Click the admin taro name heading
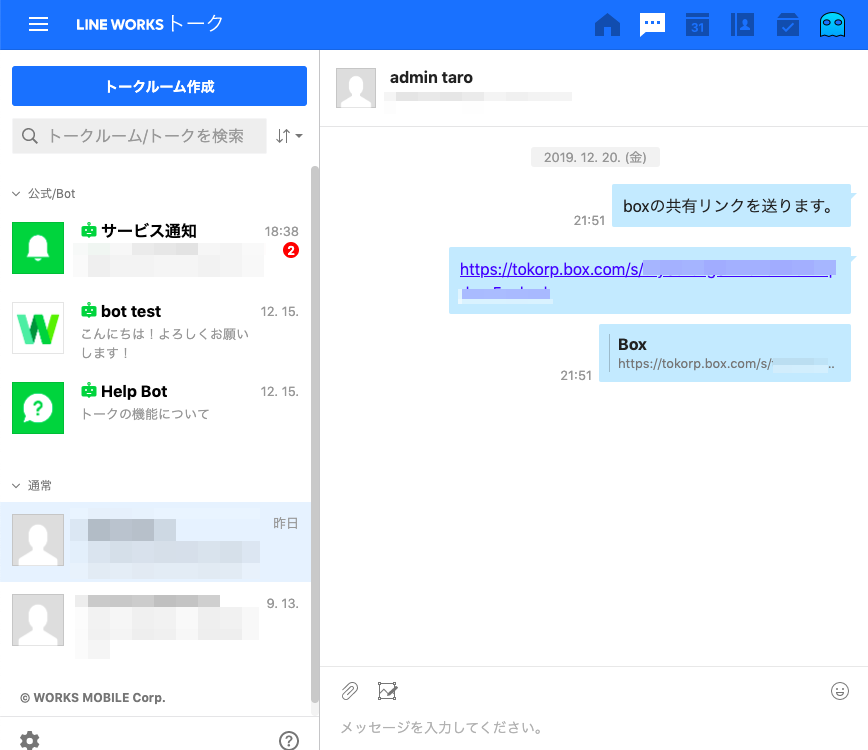 pos(431,77)
